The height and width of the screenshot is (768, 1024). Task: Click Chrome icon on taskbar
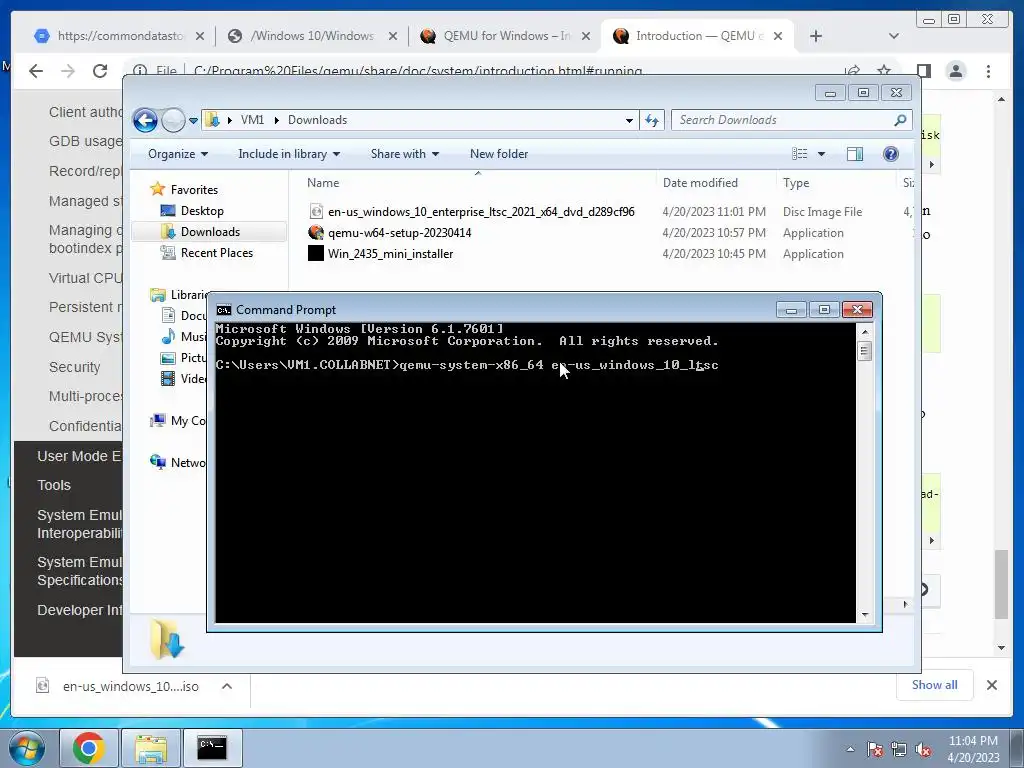89,748
